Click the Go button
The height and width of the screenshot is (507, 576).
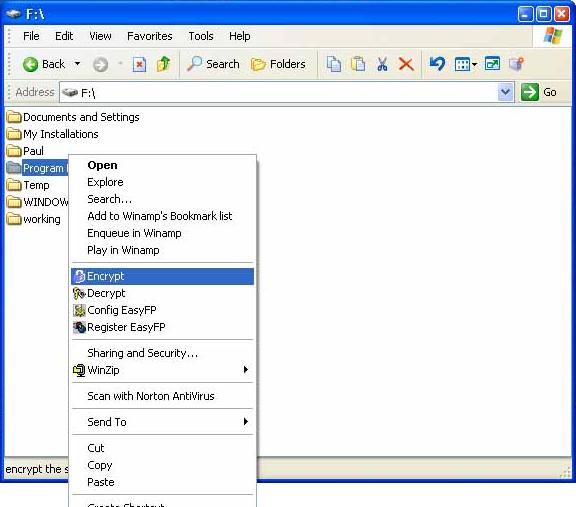coord(539,92)
